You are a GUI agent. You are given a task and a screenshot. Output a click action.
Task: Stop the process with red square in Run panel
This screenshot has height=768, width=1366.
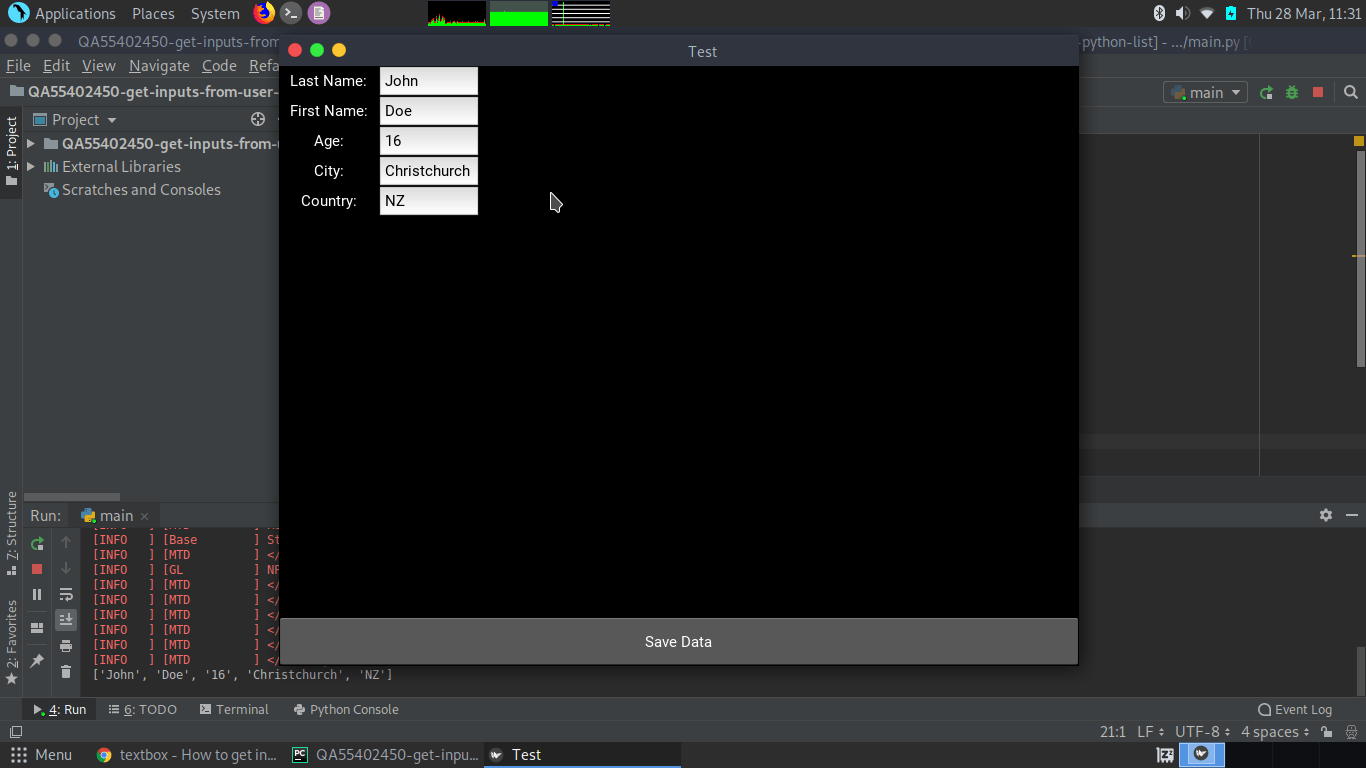(x=37, y=569)
